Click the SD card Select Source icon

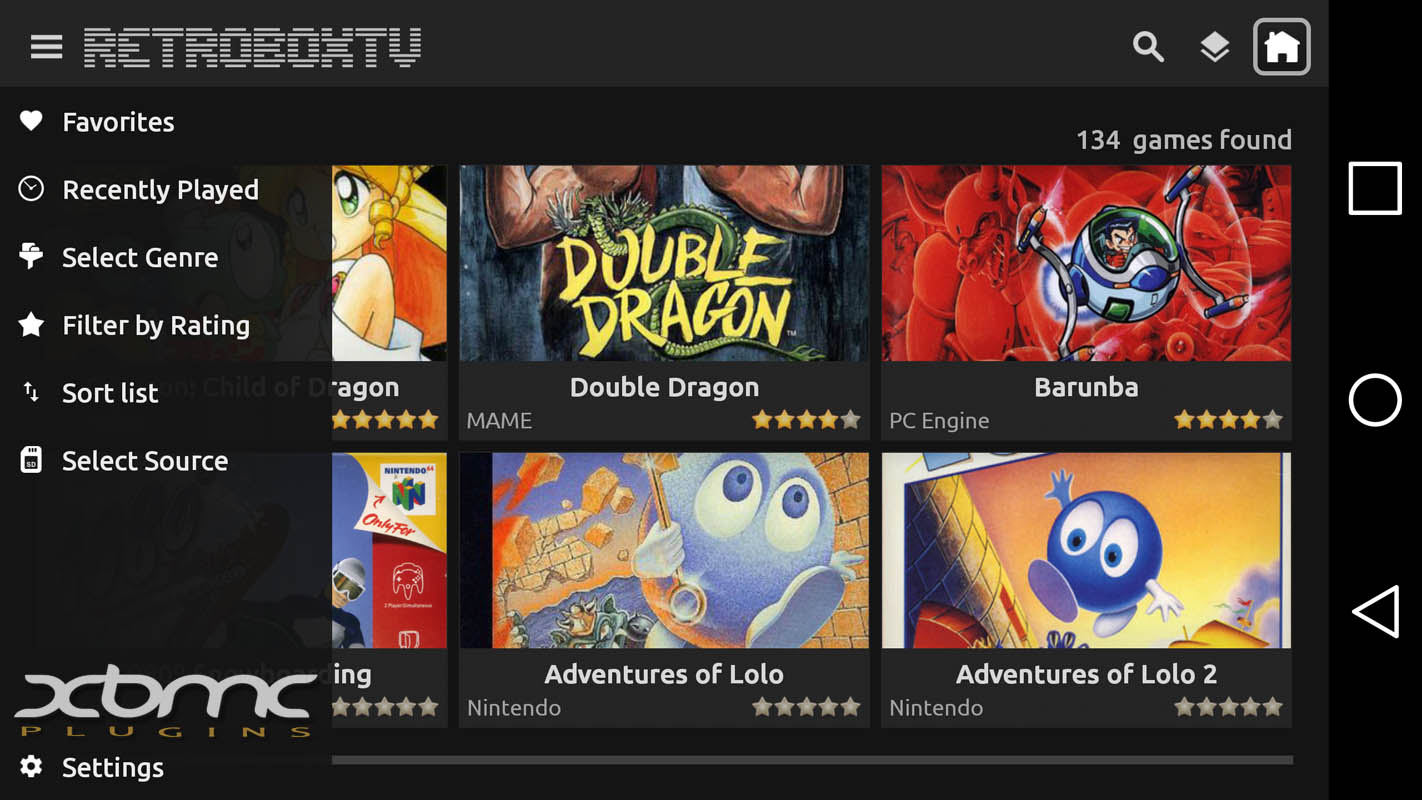[x=31, y=460]
